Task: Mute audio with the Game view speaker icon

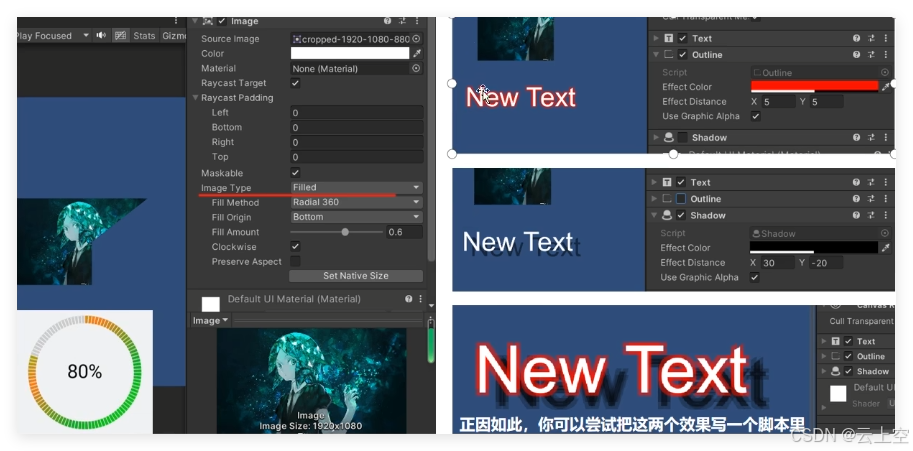Action: pyautogui.click(x=102, y=35)
